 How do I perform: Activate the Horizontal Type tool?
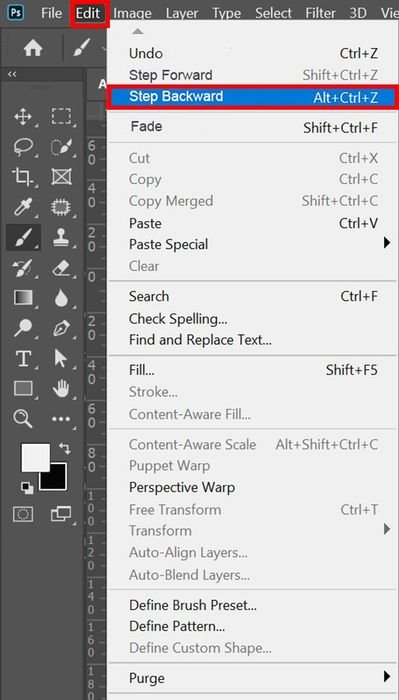pyautogui.click(x=23, y=358)
